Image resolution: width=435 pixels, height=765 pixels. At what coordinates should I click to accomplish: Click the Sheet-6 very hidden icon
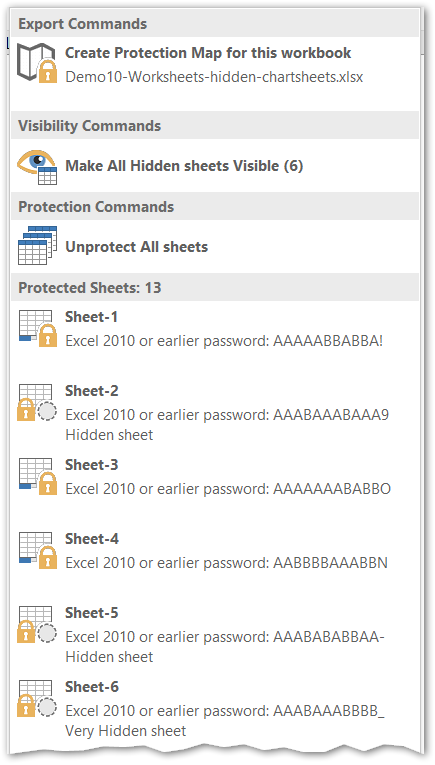[37, 698]
